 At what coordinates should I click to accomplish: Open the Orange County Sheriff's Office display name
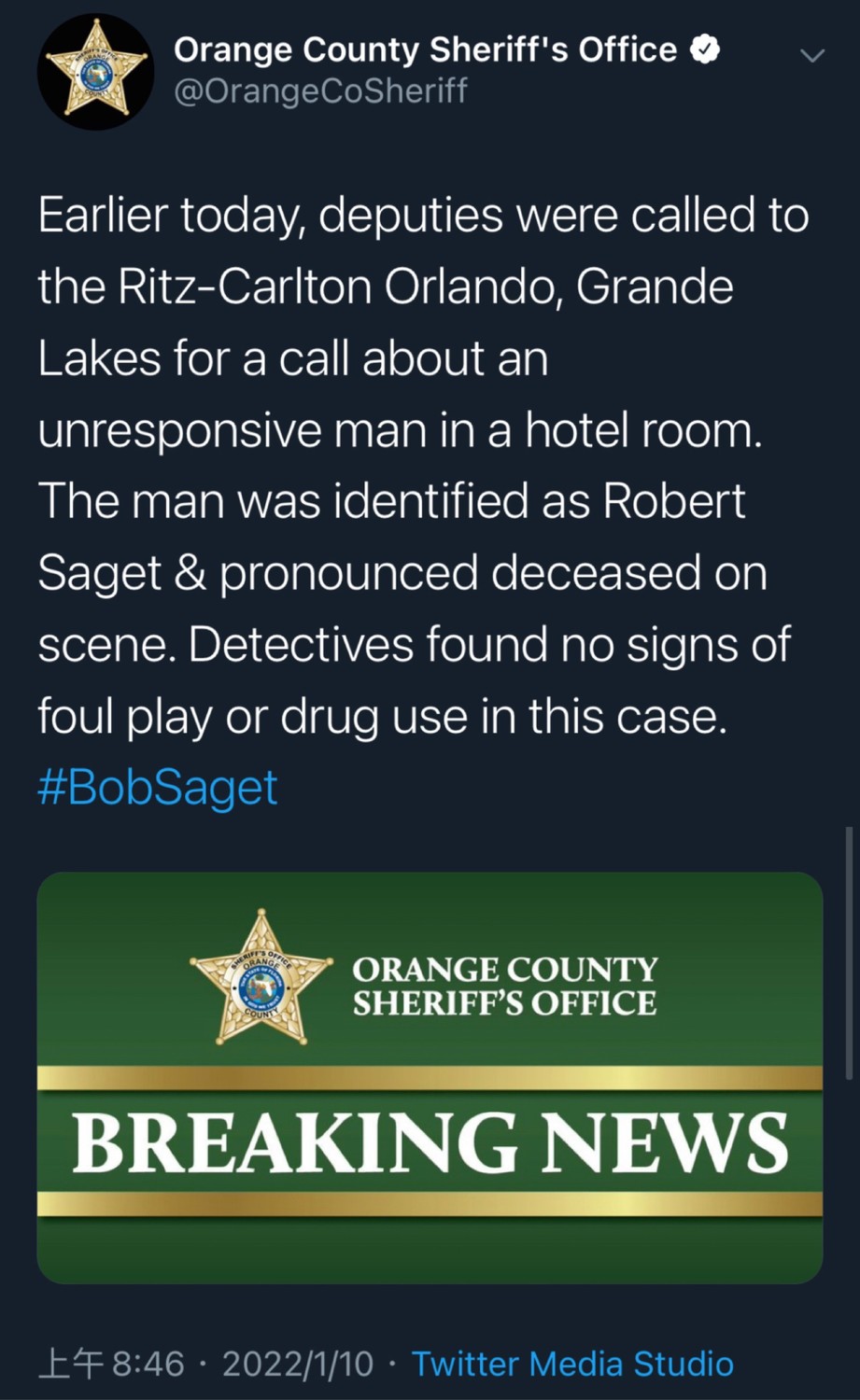tap(425, 49)
